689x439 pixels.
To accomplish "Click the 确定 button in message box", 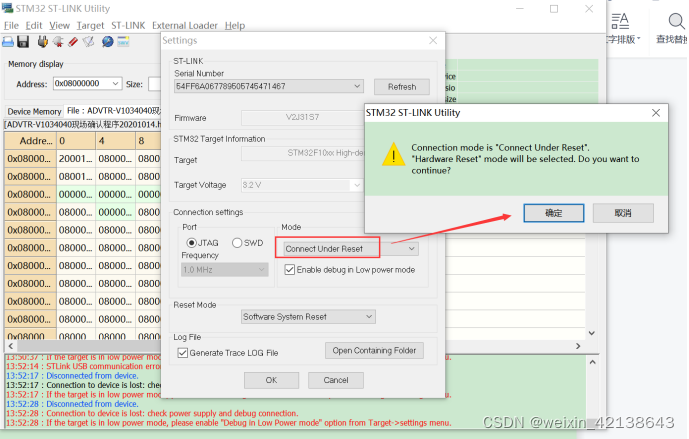I will 554,213.
